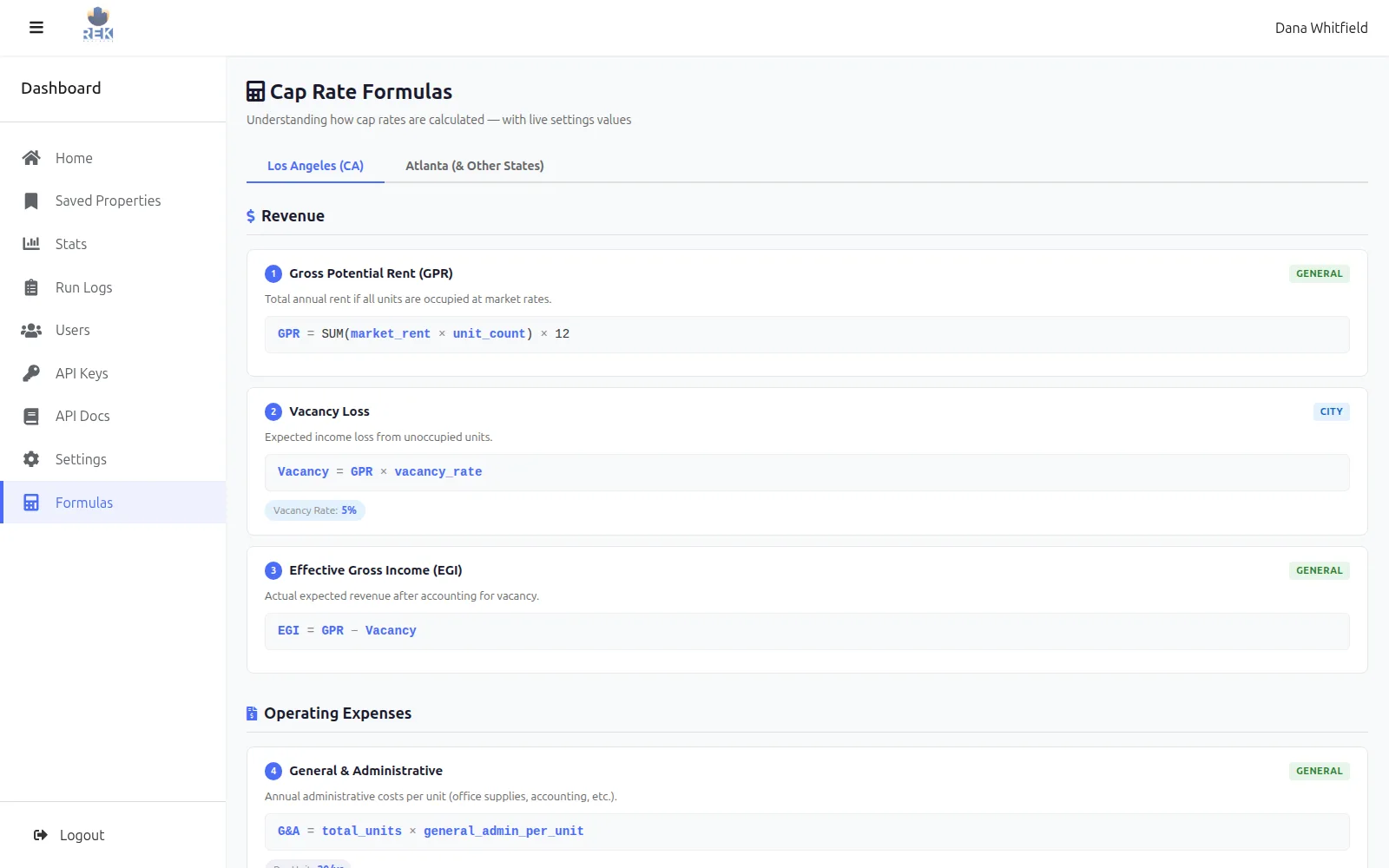Viewport: 1389px width, 868px height.
Task: Click the Stats bar chart icon
Action: pos(31,244)
